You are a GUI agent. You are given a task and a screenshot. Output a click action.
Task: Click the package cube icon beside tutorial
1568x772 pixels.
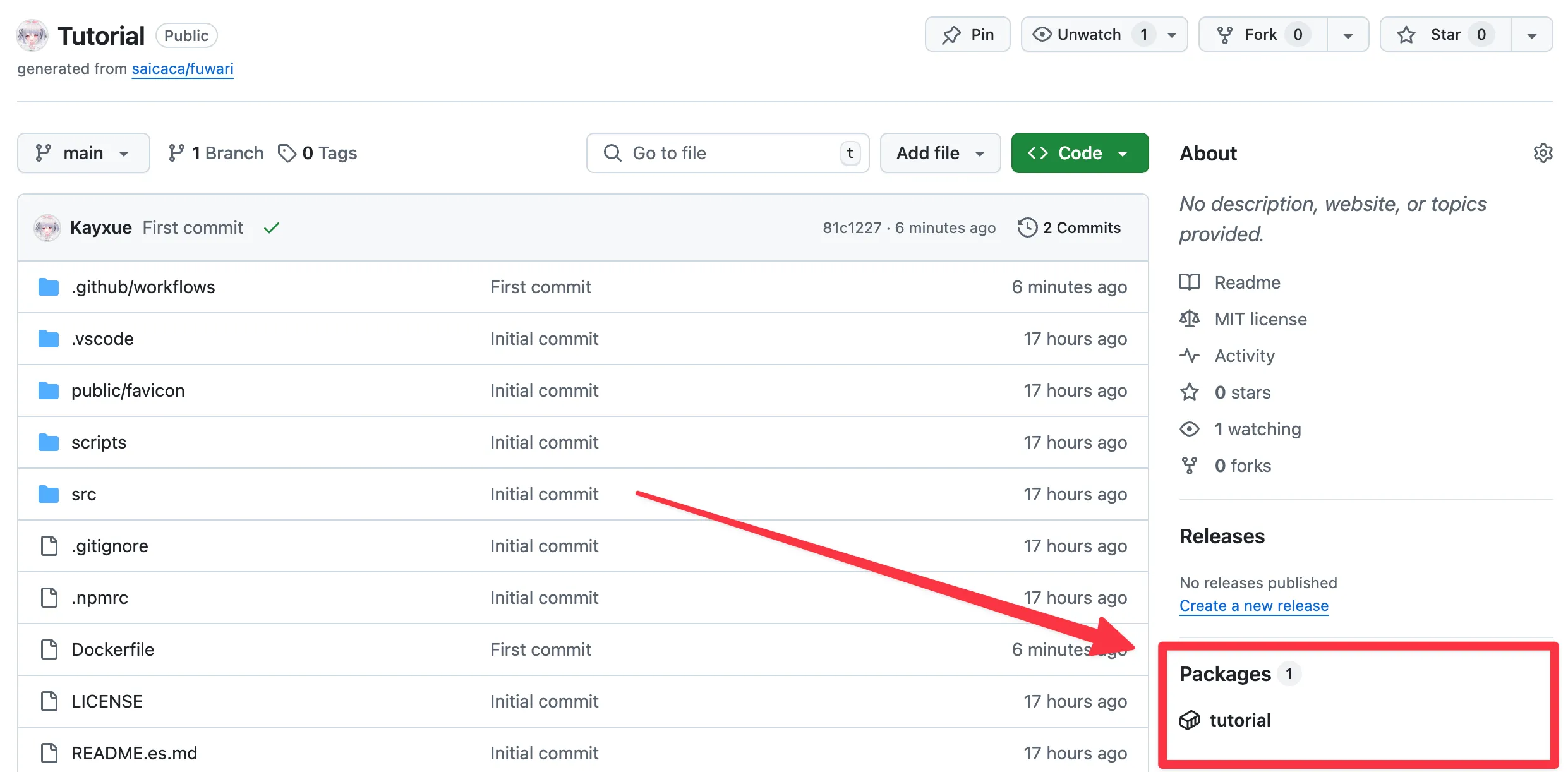pos(1190,720)
